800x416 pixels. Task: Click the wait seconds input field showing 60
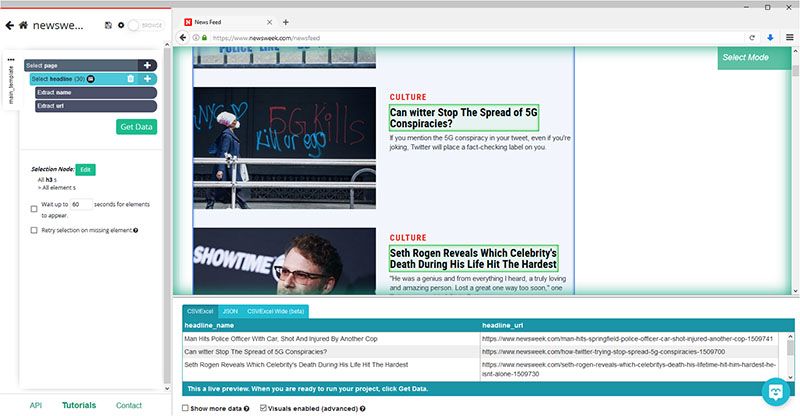(81, 204)
